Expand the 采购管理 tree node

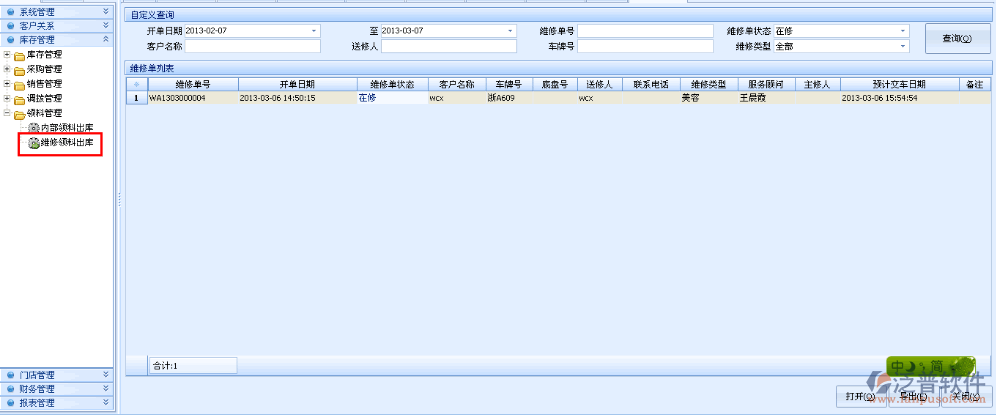7,70
